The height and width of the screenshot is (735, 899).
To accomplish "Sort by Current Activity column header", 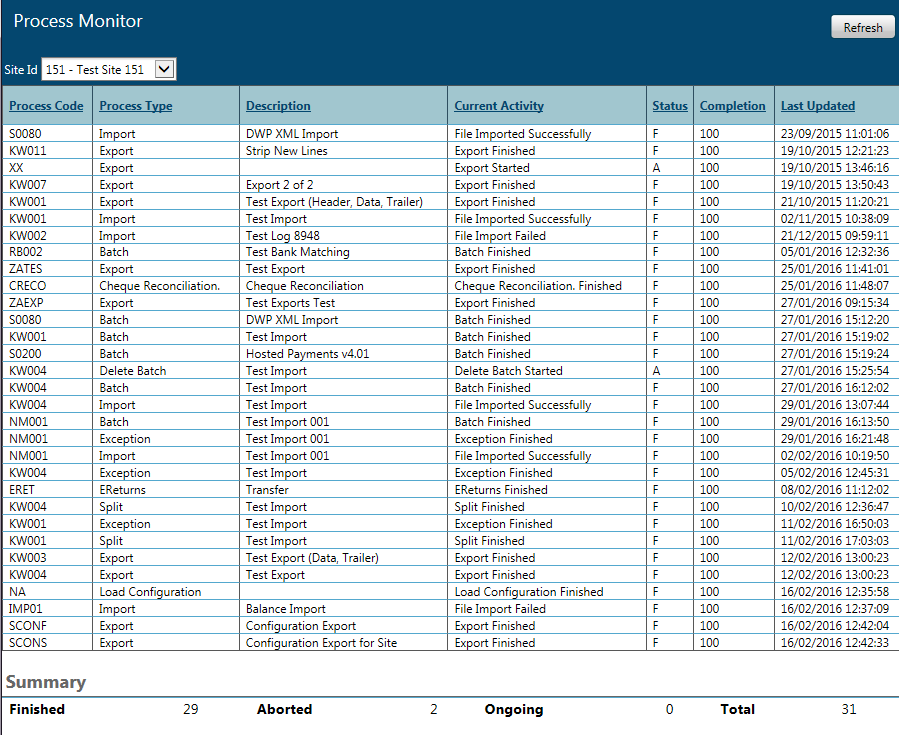I will pyautogui.click(x=499, y=106).
